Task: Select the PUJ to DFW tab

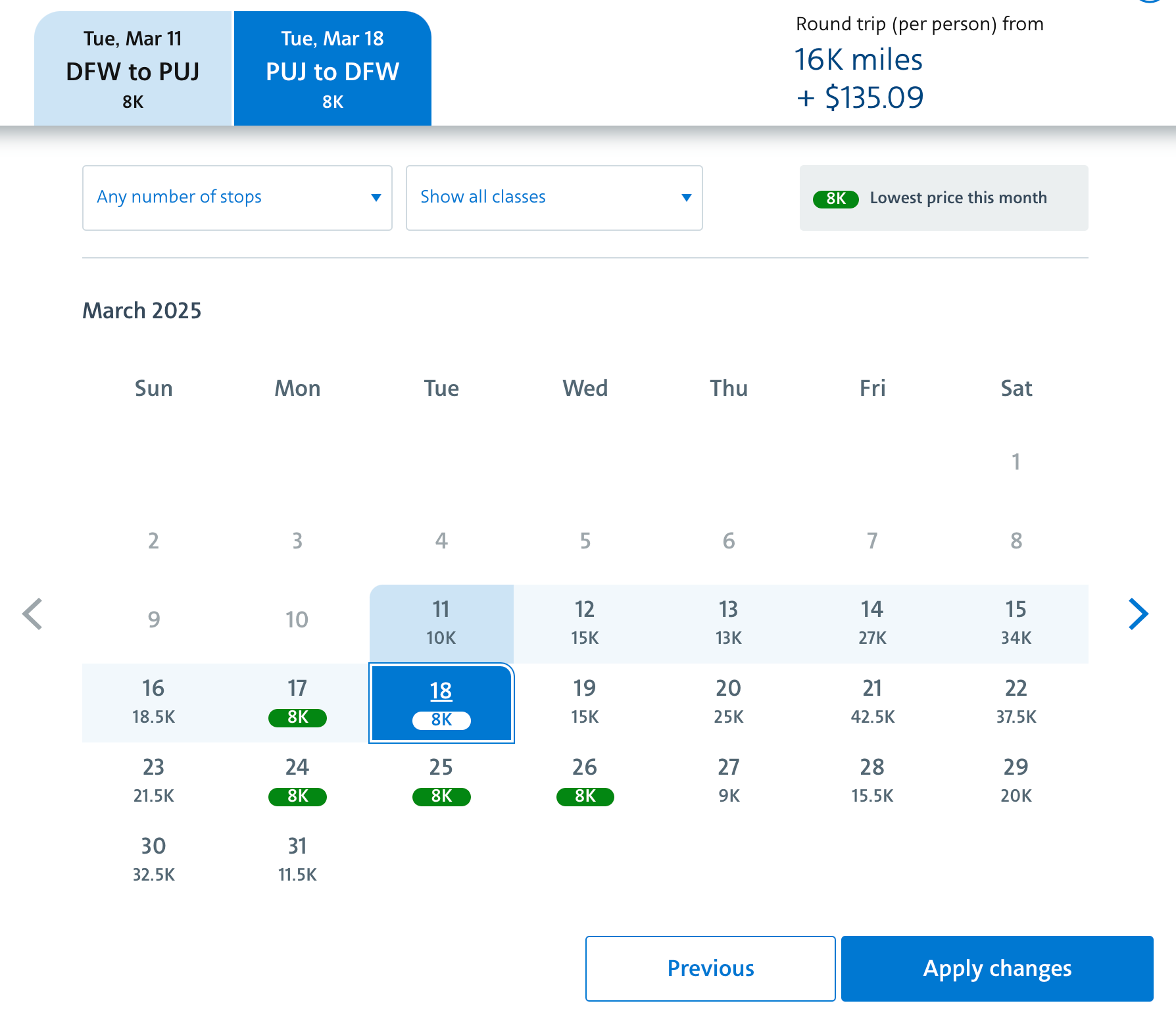Action: (x=333, y=69)
